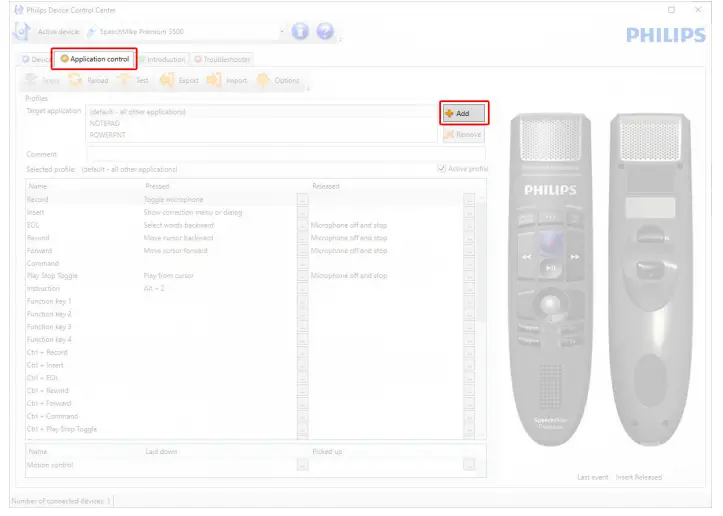Click the Move cursor backward action
This screenshot has height=516, width=723.
click(x=178, y=238)
